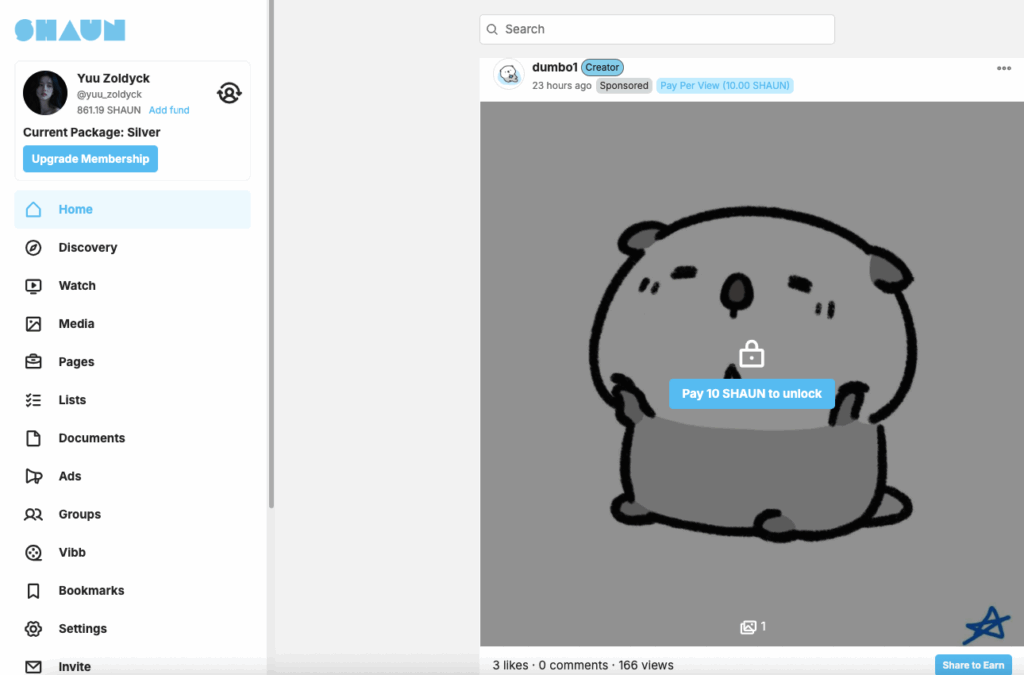Click the Add fund link

[169, 110]
